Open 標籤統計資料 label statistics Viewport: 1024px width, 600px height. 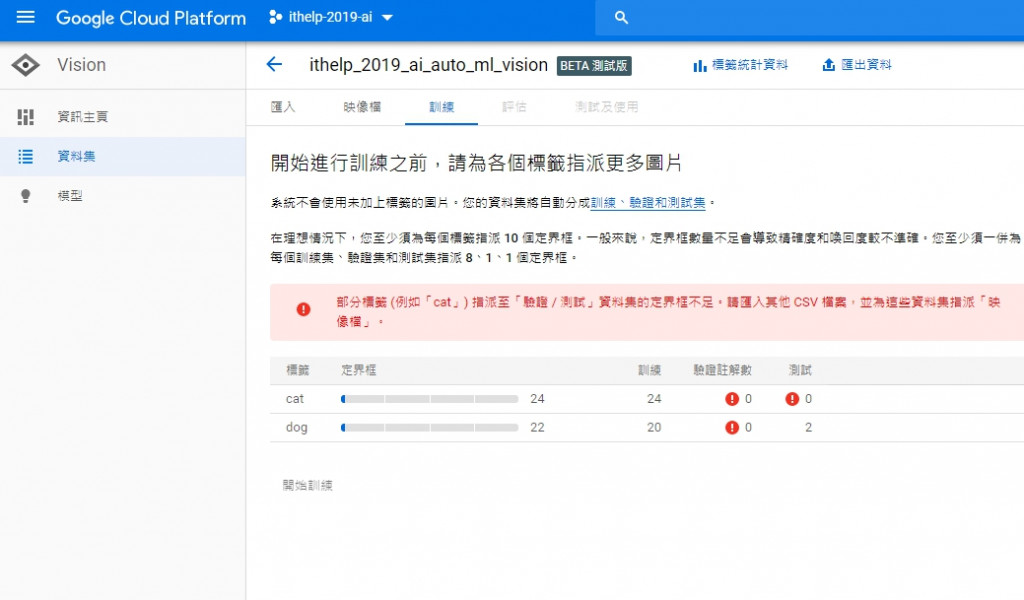[x=741, y=65]
